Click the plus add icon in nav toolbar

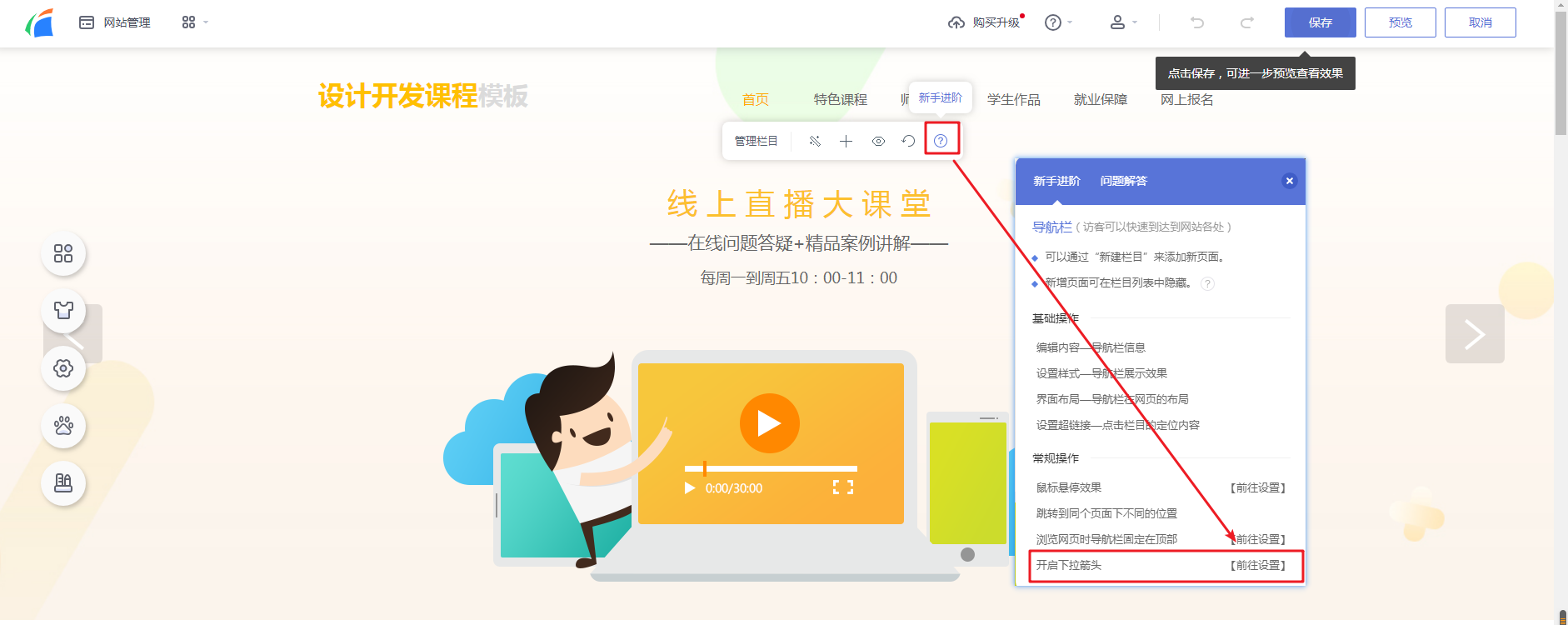point(846,141)
